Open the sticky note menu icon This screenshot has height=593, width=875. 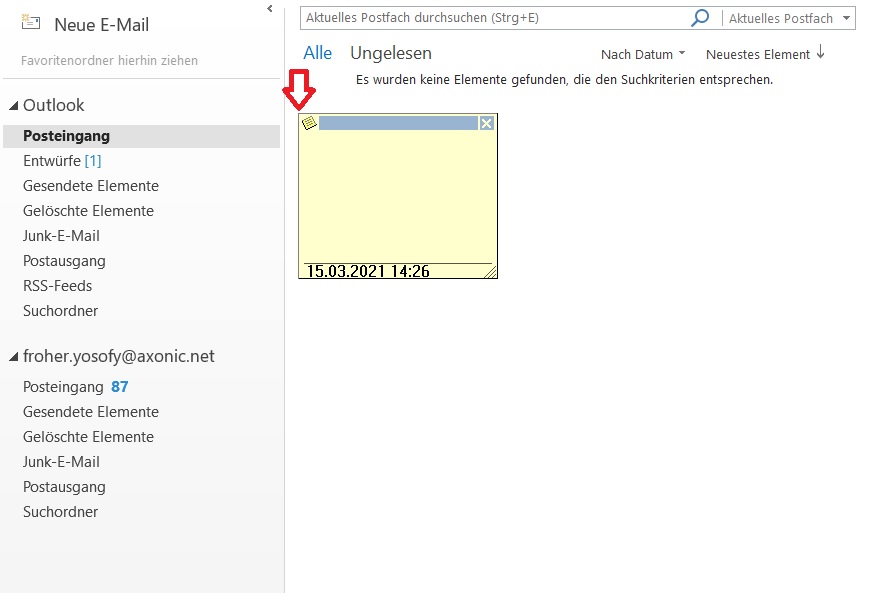click(309, 123)
